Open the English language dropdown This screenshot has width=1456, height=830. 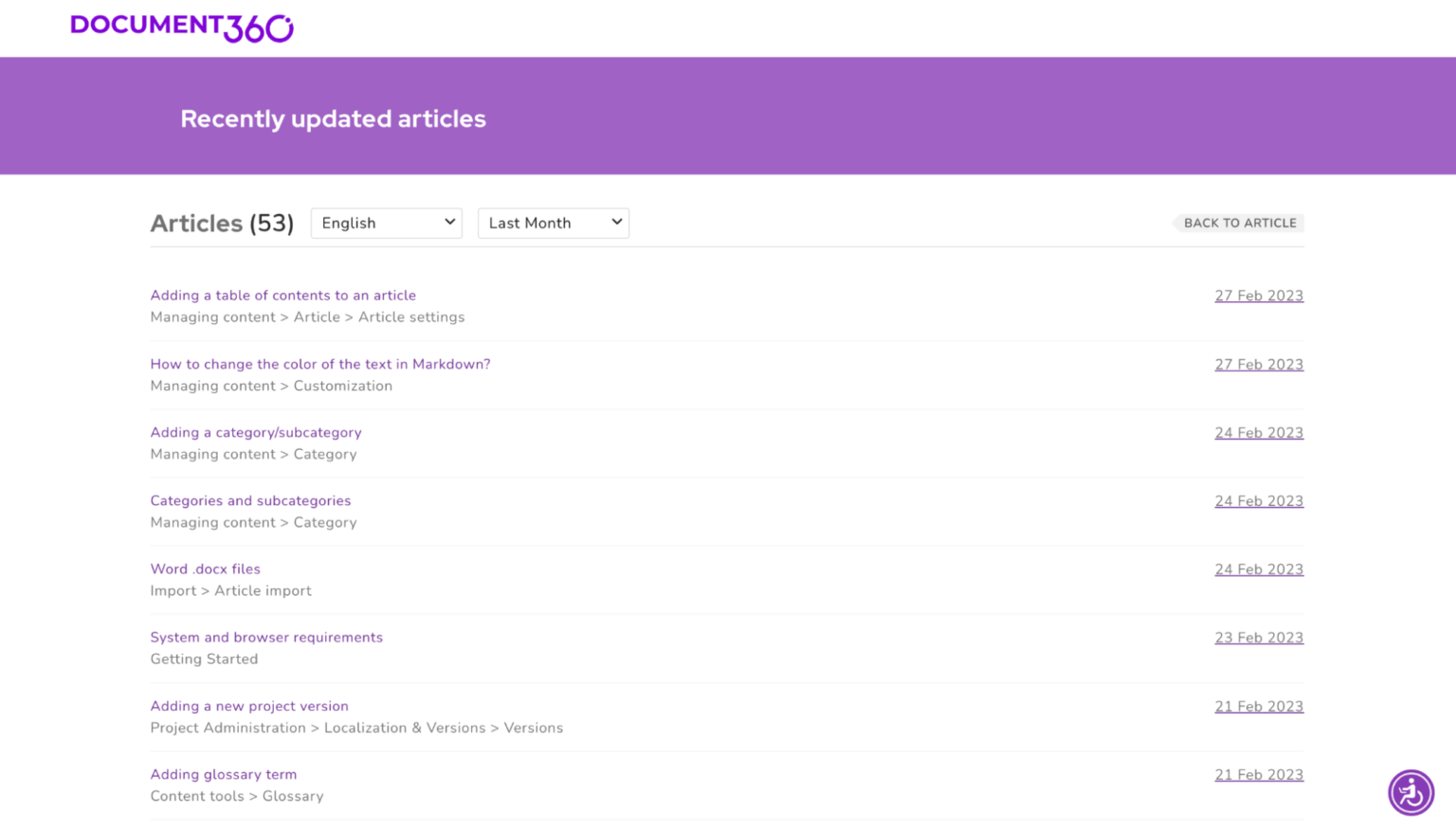(386, 223)
